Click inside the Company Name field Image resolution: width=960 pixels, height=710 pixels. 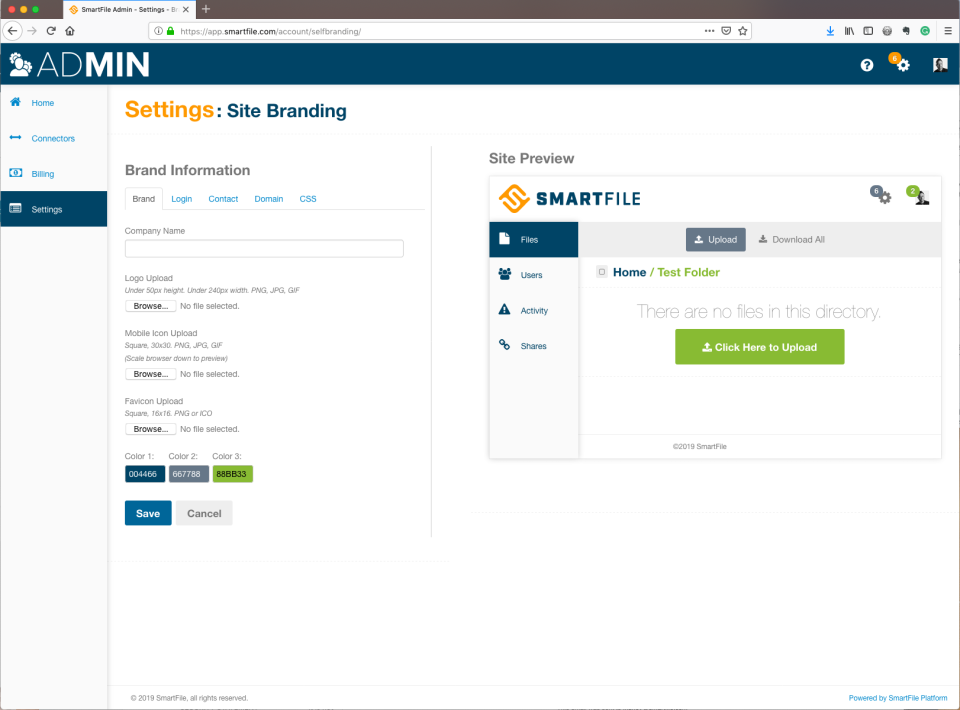click(x=264, y=247)
